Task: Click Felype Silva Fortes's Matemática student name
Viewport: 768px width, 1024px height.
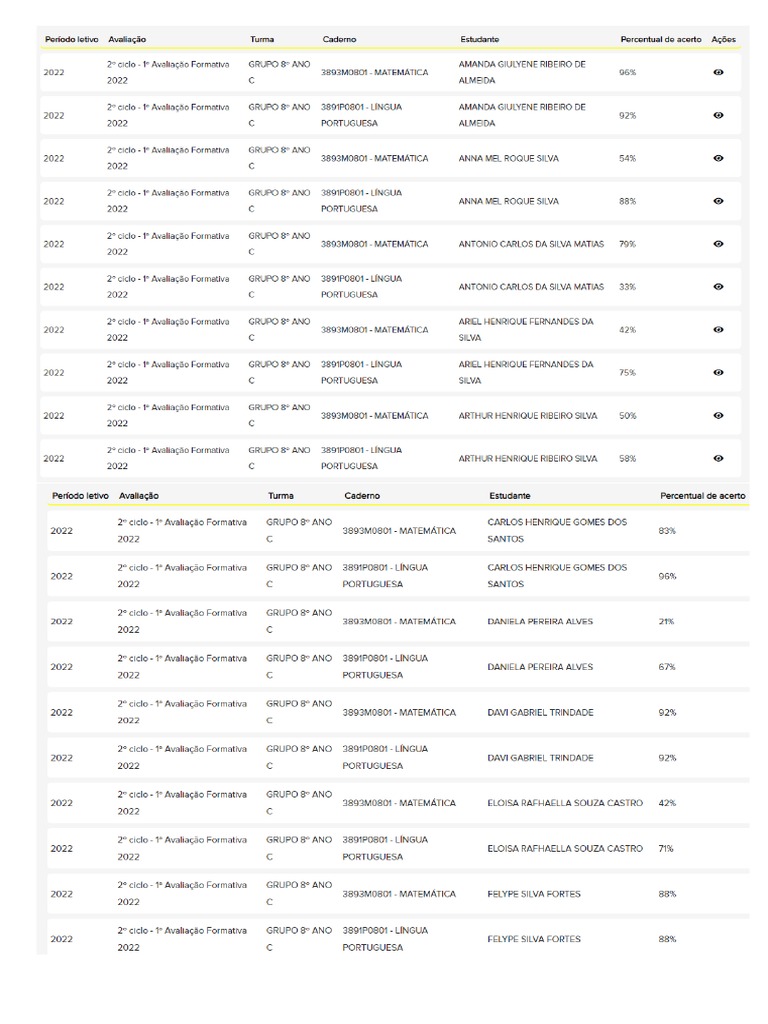Action: (x=533, y=894)
